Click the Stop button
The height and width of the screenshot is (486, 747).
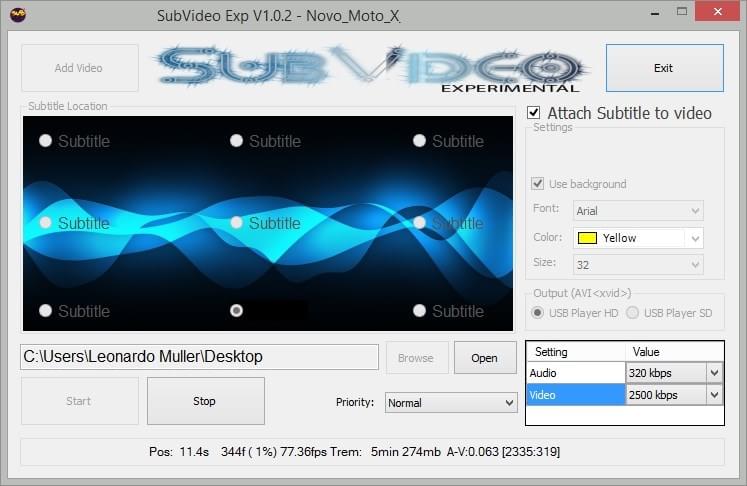tap(206, 401)
